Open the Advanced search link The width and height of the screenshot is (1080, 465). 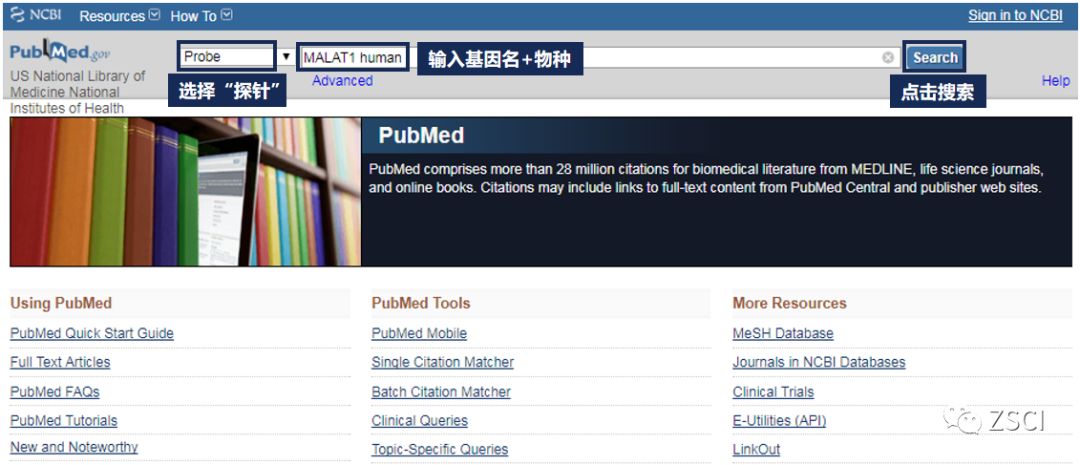pos(342,81)
